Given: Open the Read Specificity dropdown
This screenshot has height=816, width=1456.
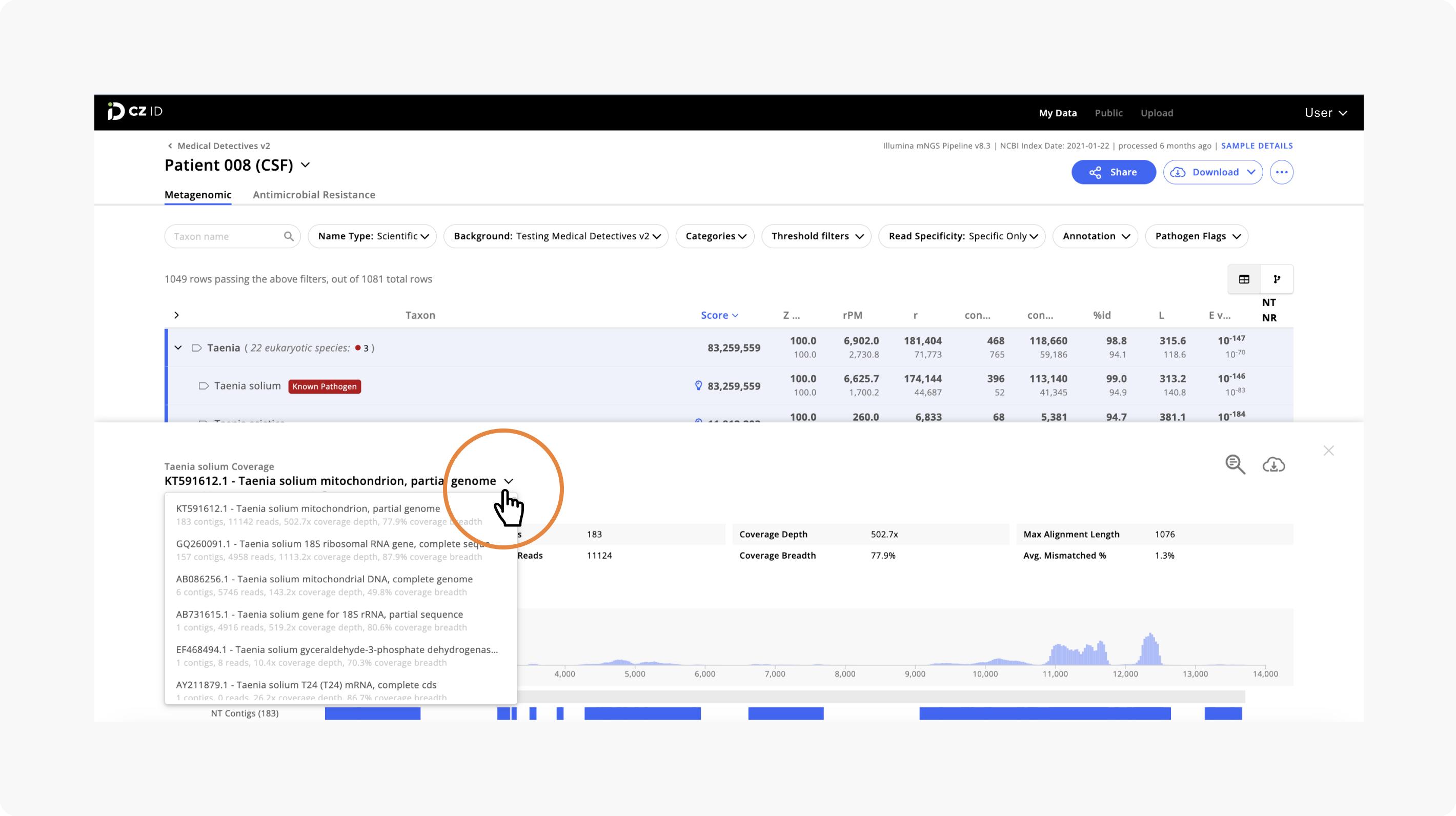Looking at the screenshot, I should pyautogui.click(x=962, y=236).
